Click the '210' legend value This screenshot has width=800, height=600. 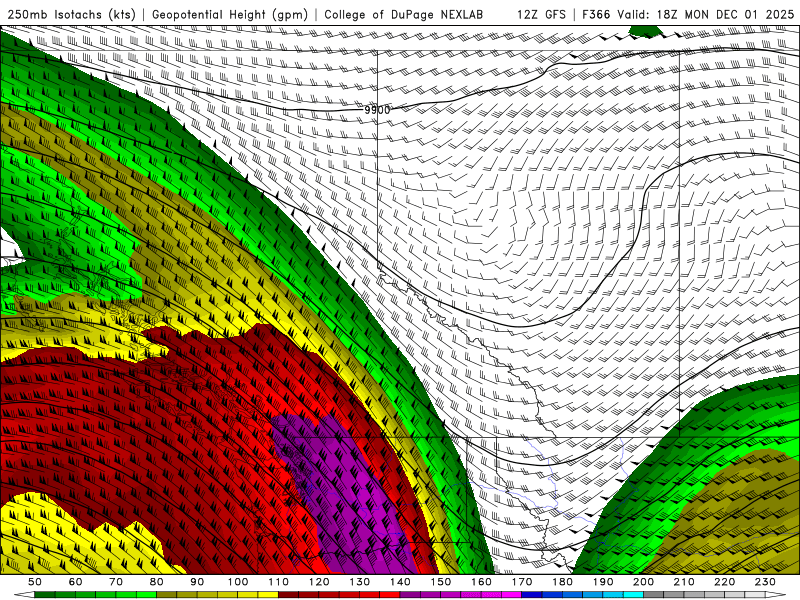tap(685, 582)
